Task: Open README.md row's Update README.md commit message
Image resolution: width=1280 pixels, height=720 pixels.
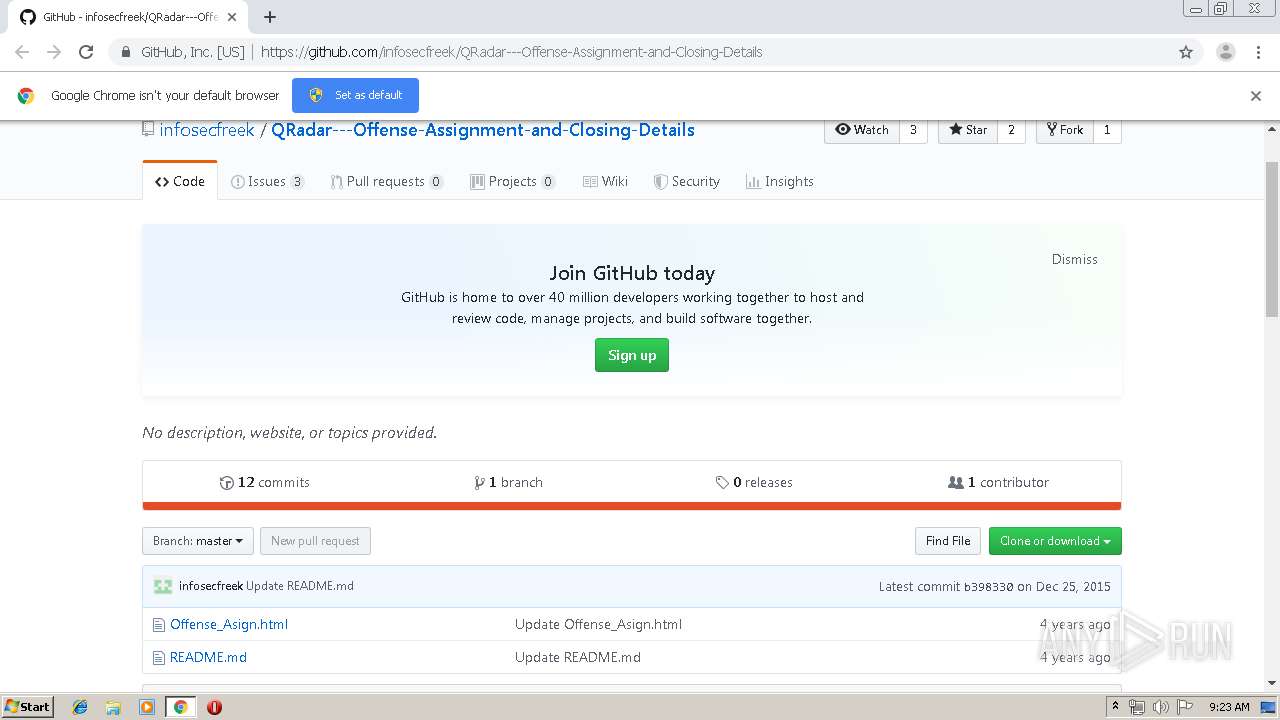Action: [578, 657]
